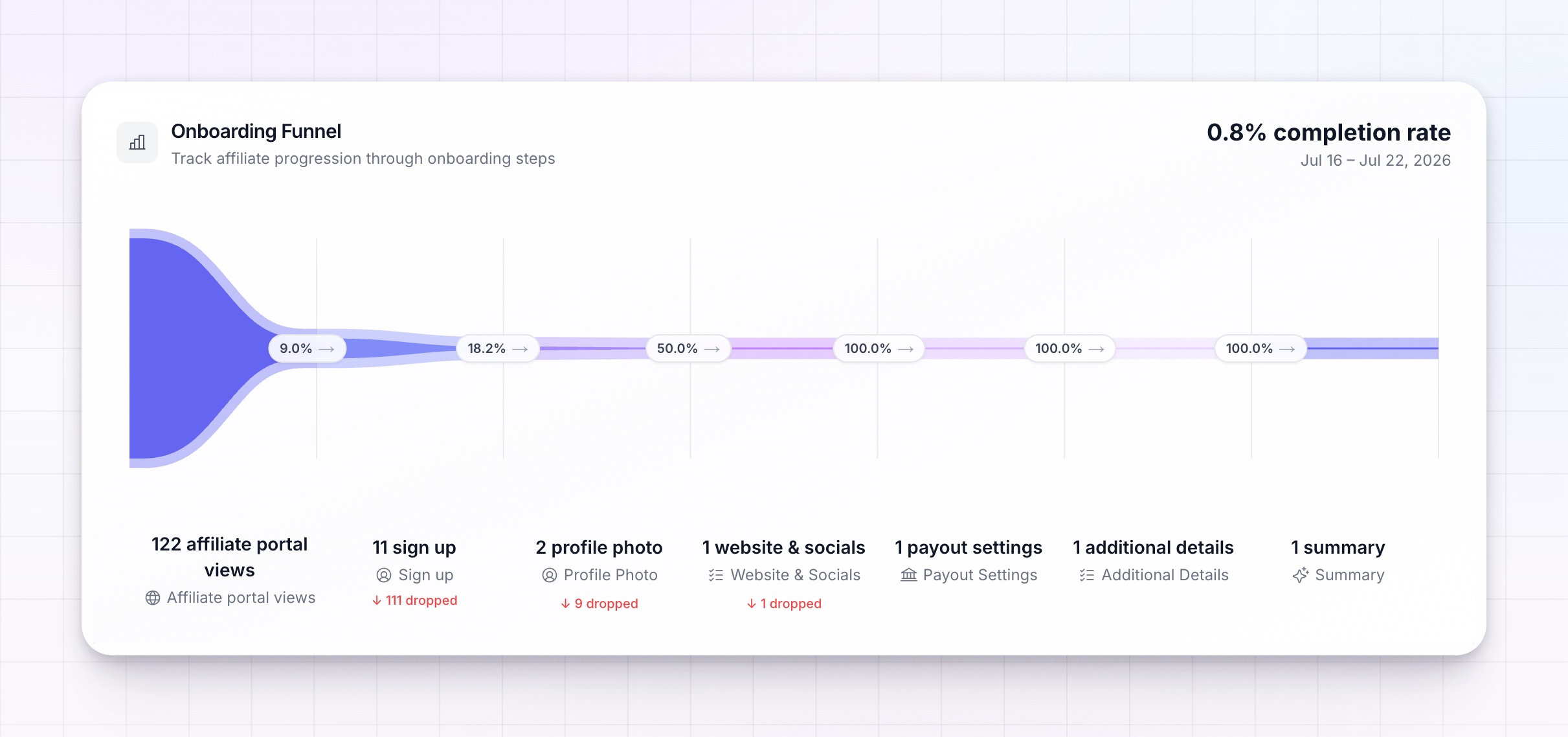The image size is (1568, 737).
Task: Click the bank icon beside Payout Settings
Action: pyautogui.click(x=909, y=575)
